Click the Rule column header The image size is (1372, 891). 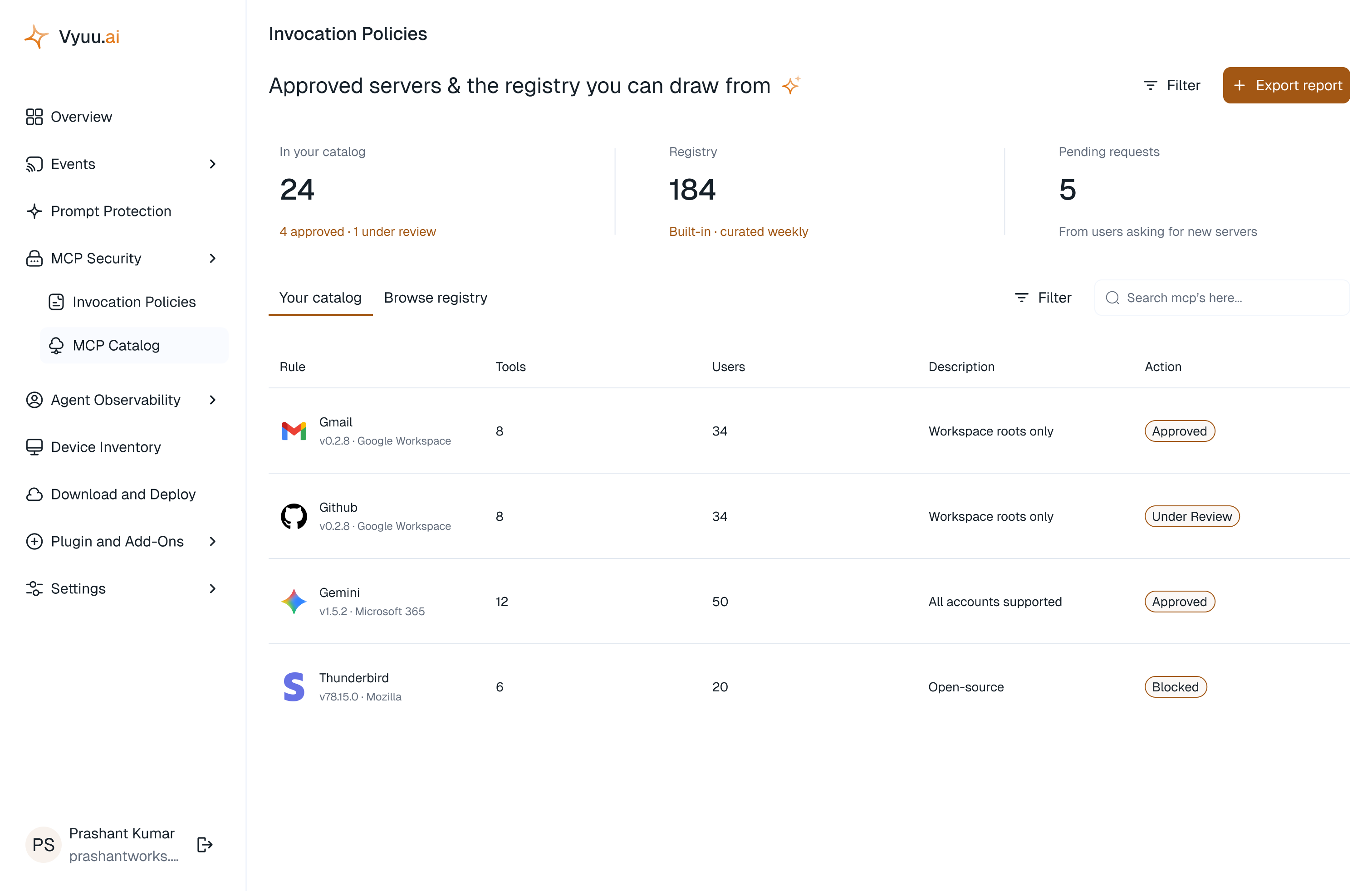click(x=292, y=367)
